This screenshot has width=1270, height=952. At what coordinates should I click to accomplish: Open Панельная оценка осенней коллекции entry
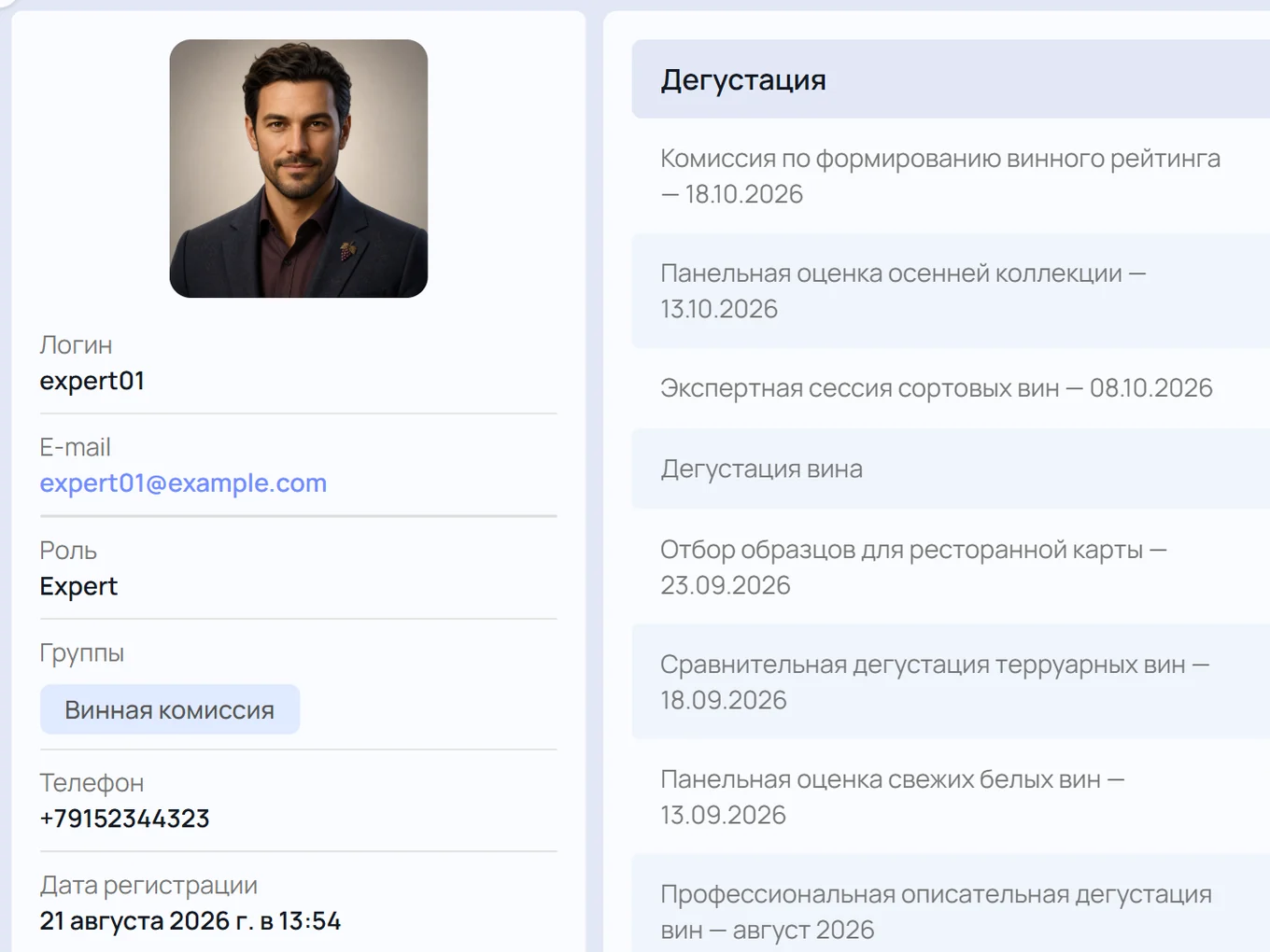click(x=951, y=291)
